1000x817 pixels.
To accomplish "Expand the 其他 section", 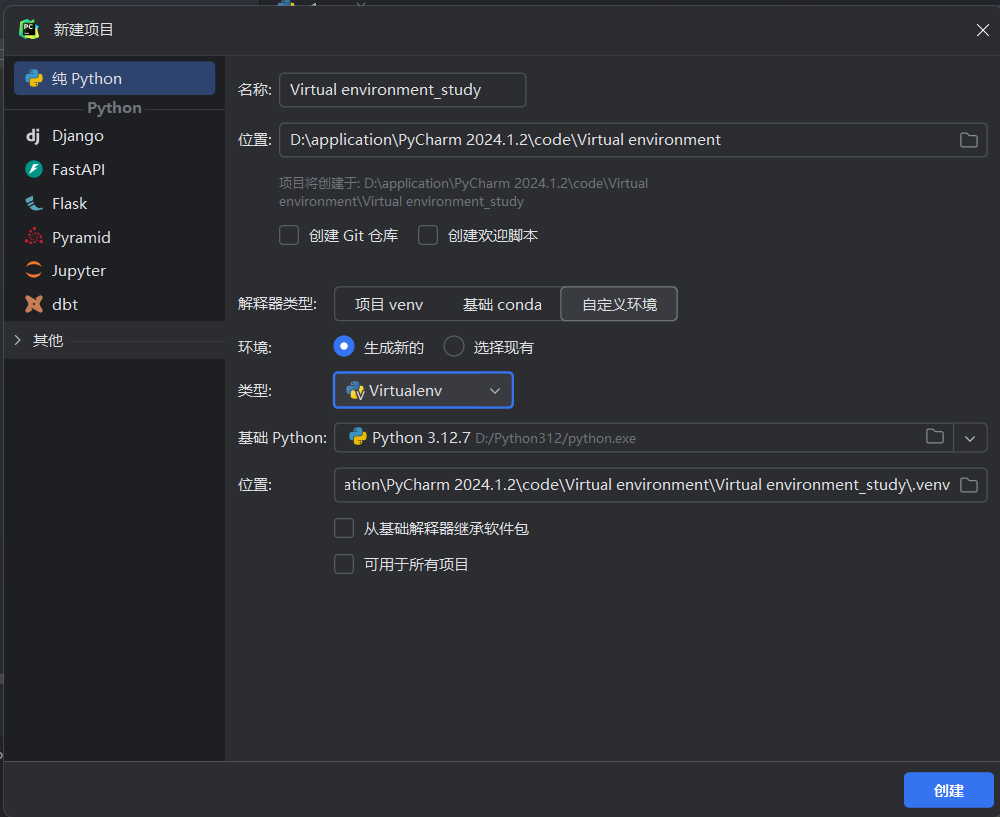I will point(18,340).
